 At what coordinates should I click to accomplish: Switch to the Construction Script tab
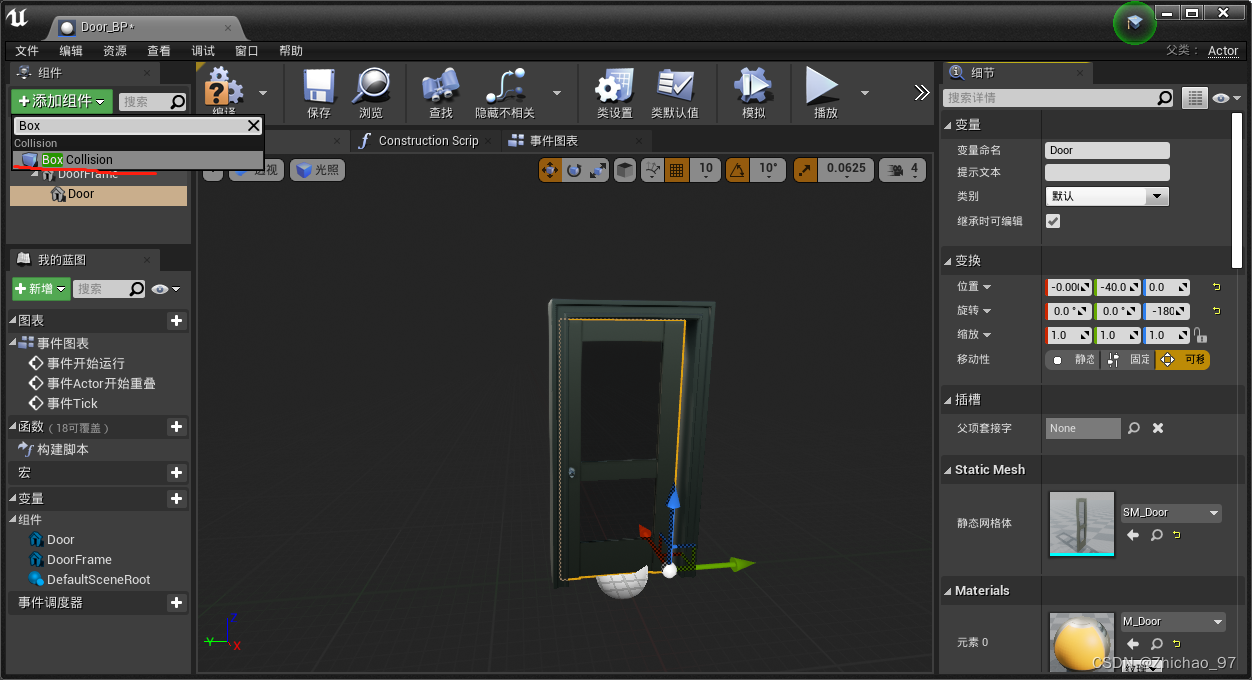pyautogui.click(x=427, y=141)
